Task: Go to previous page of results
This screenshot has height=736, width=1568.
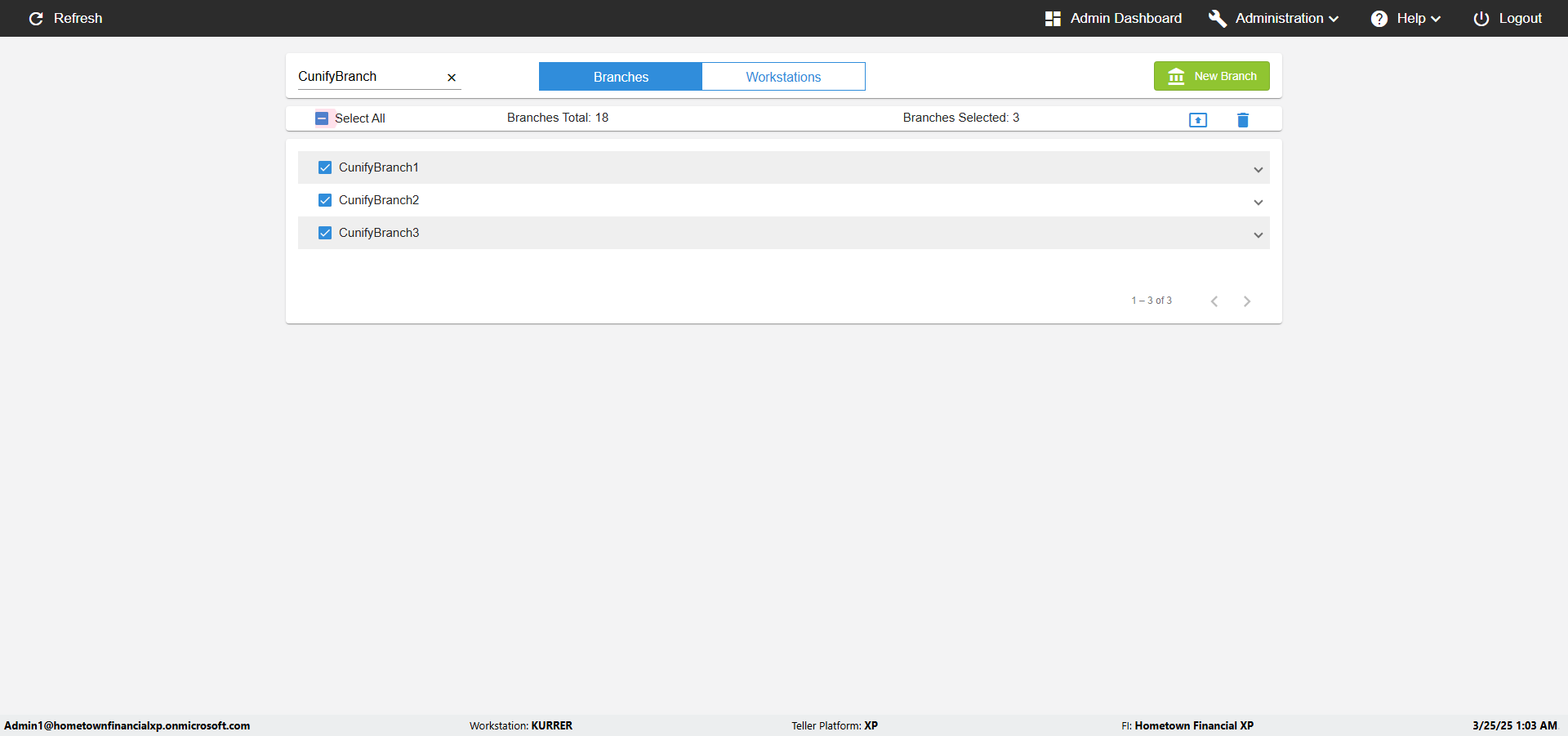Action: (1214, 301)
